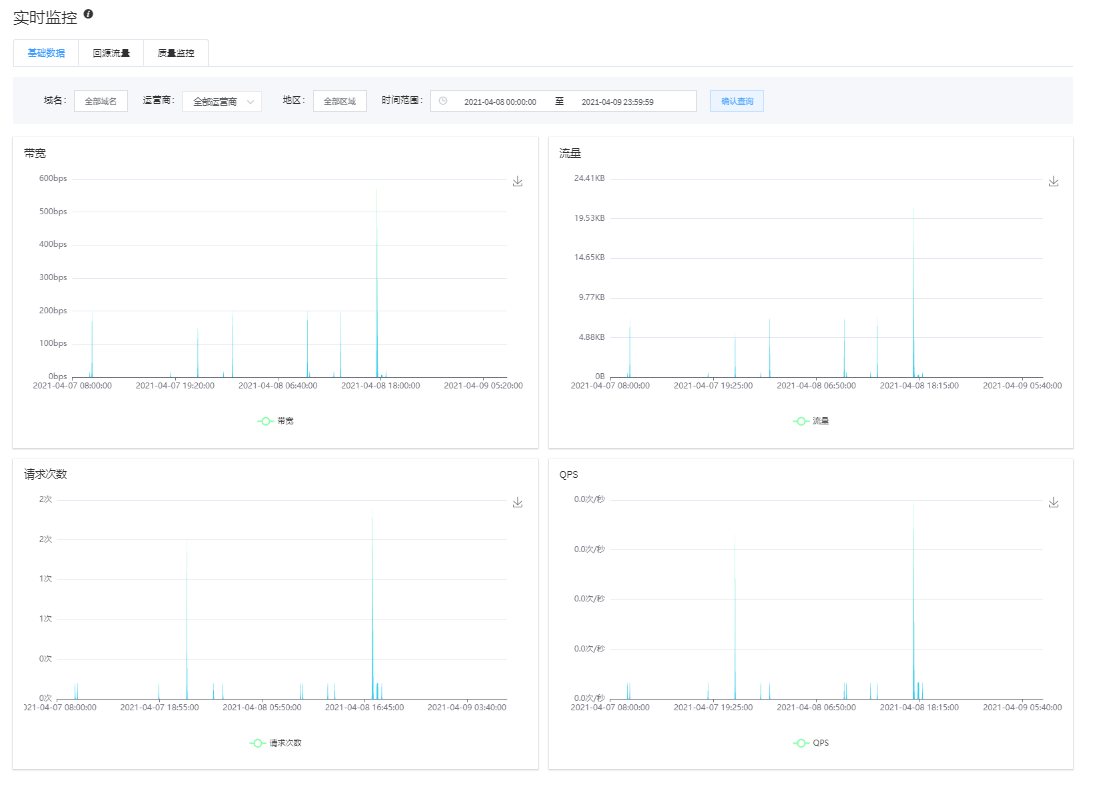Screen dimensions: 1109x799
Task: Click the 确认查询 button
Action: pyautogui.click(x=737, y=101)
